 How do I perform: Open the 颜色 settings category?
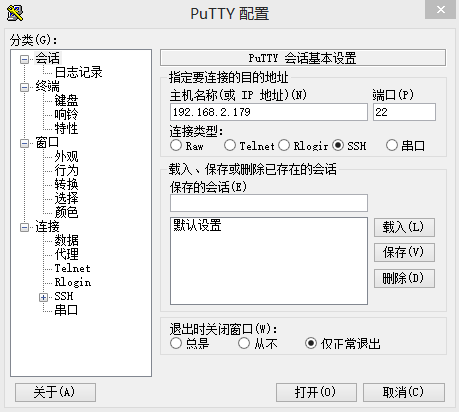pos(66,212)
